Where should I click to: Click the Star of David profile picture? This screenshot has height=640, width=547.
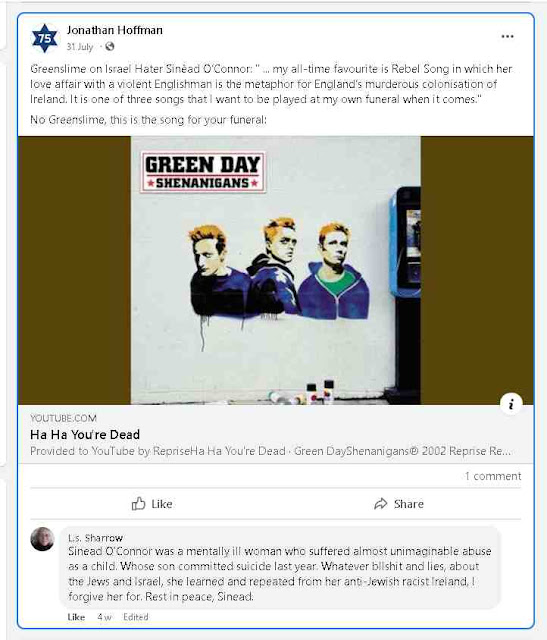44,38
